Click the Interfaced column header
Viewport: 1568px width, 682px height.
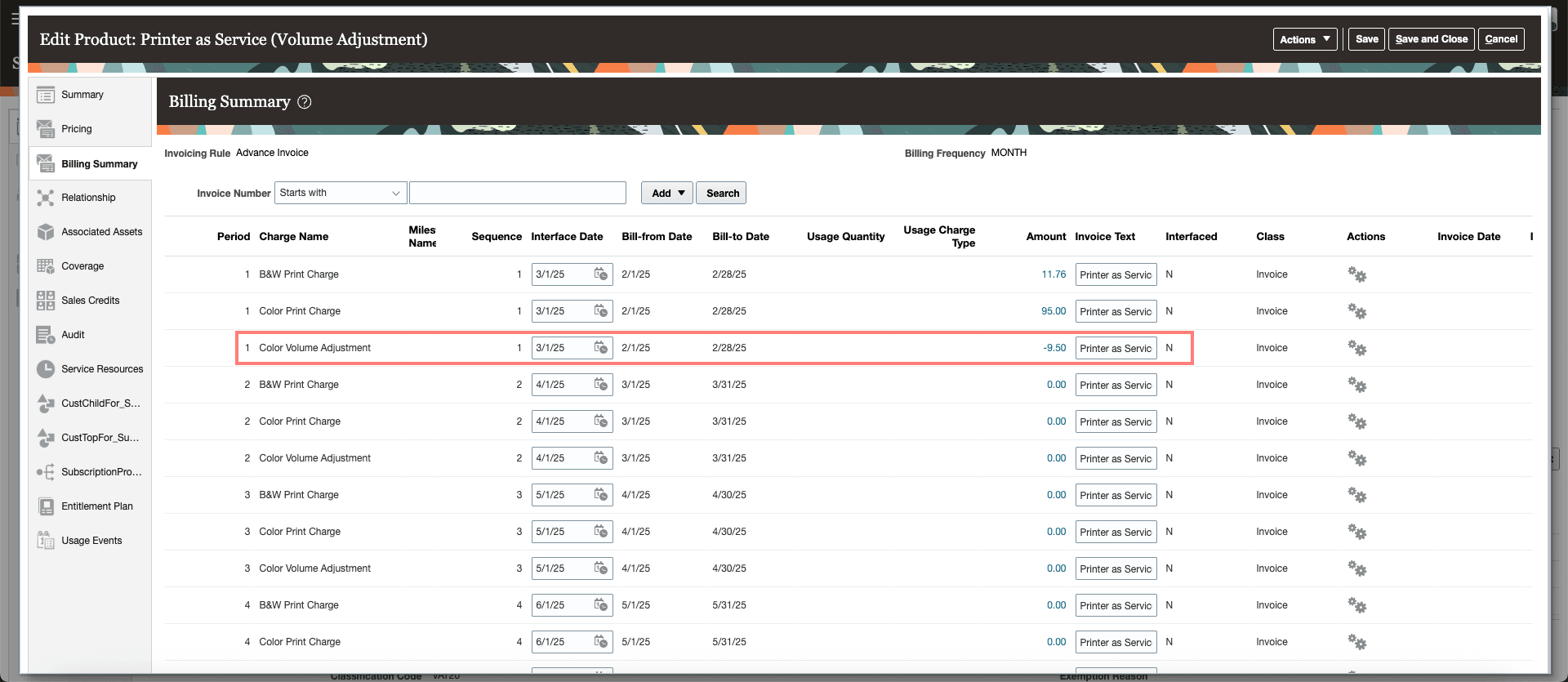click(1191, 237)
